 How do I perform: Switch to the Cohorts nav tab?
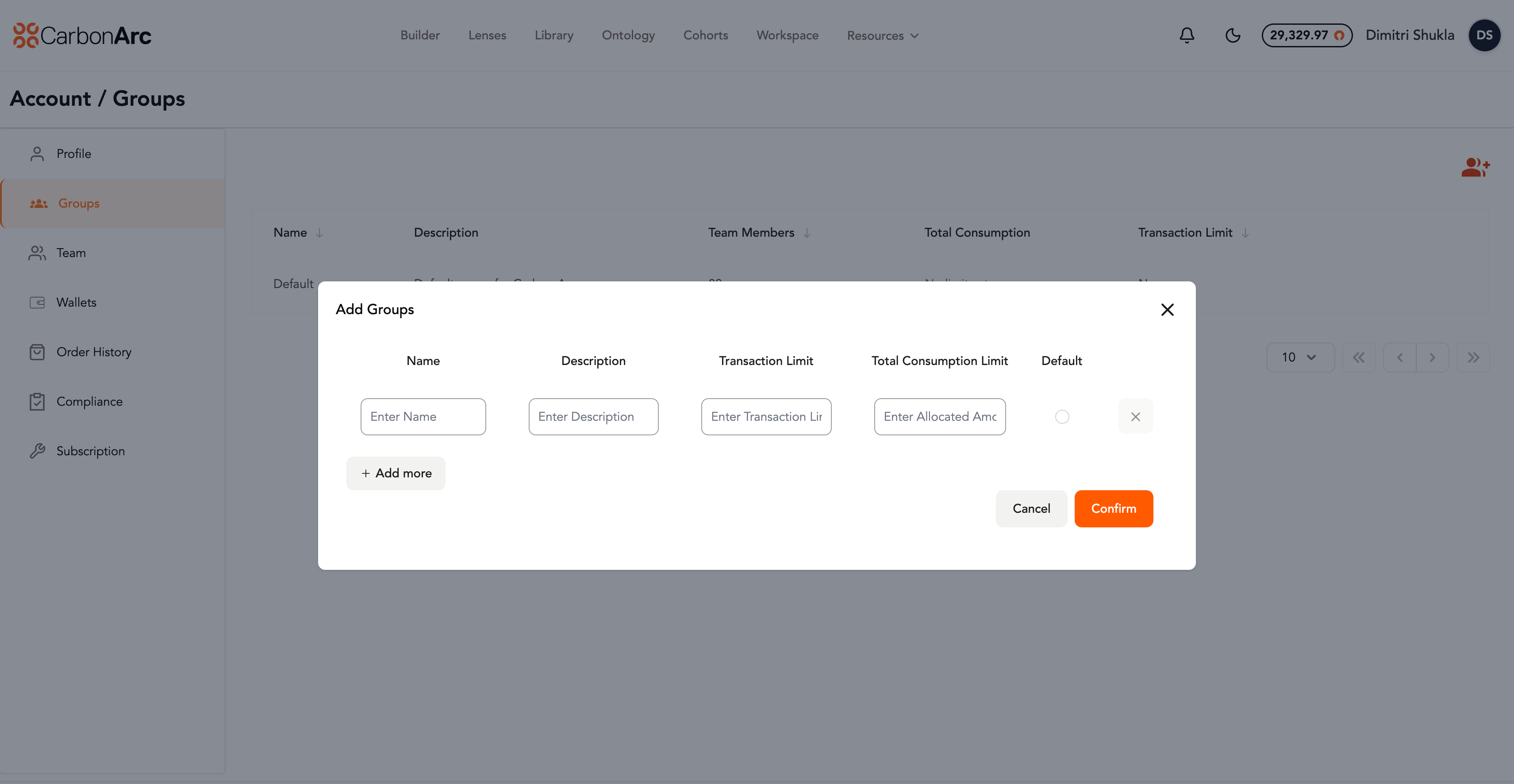coord(705,35)
